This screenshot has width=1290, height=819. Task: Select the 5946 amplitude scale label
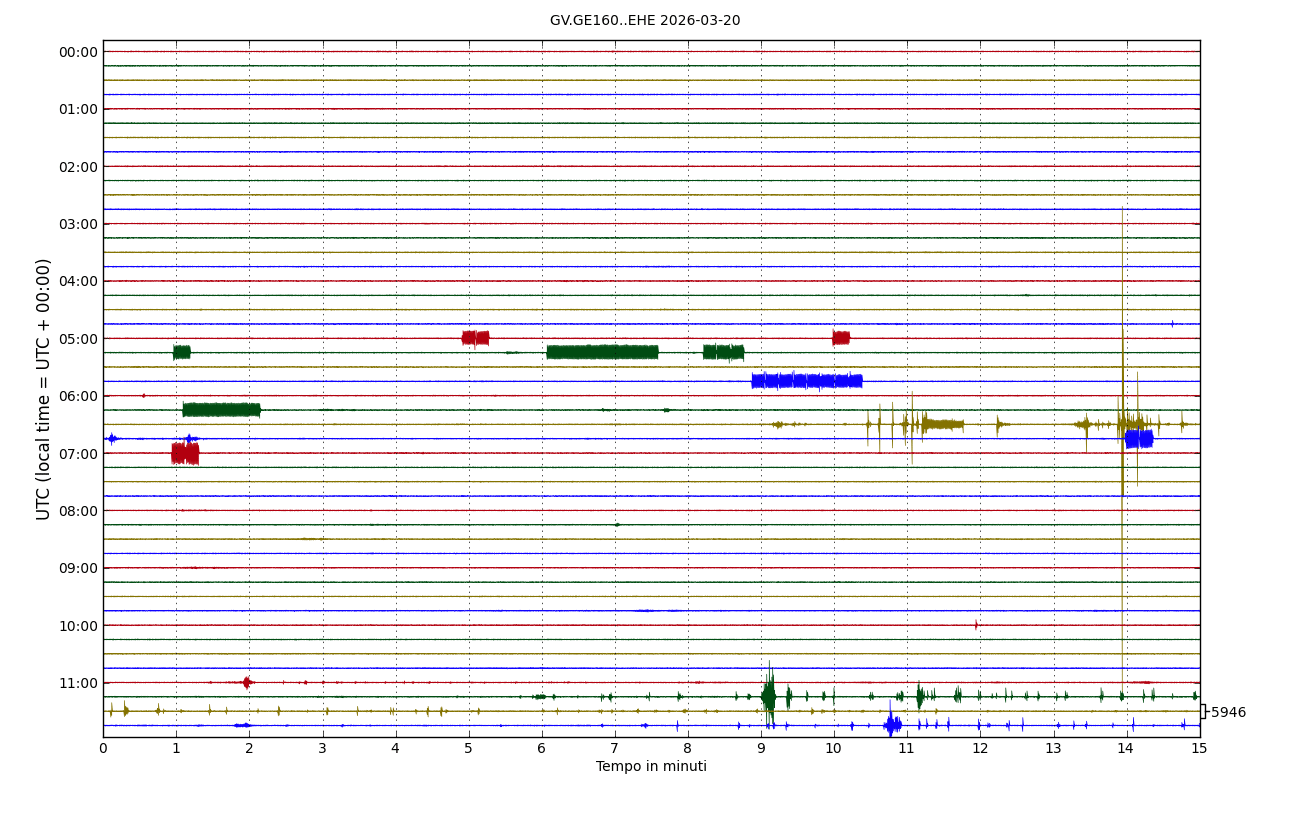click(1228, 713)
